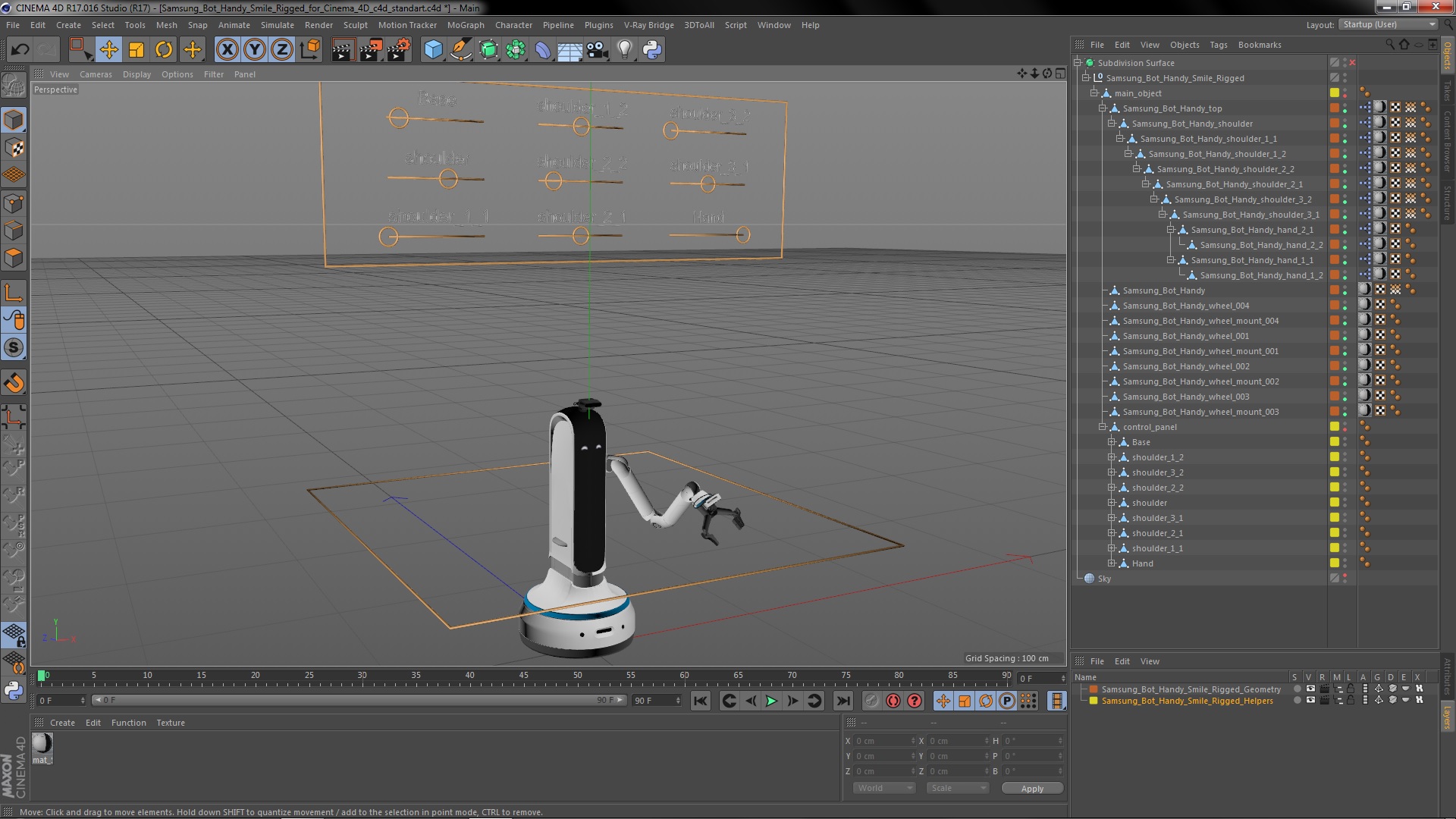This screenshot has width=1456, height=819.
Task: Go to the end of animation
Action: click(x=843, y=701)
